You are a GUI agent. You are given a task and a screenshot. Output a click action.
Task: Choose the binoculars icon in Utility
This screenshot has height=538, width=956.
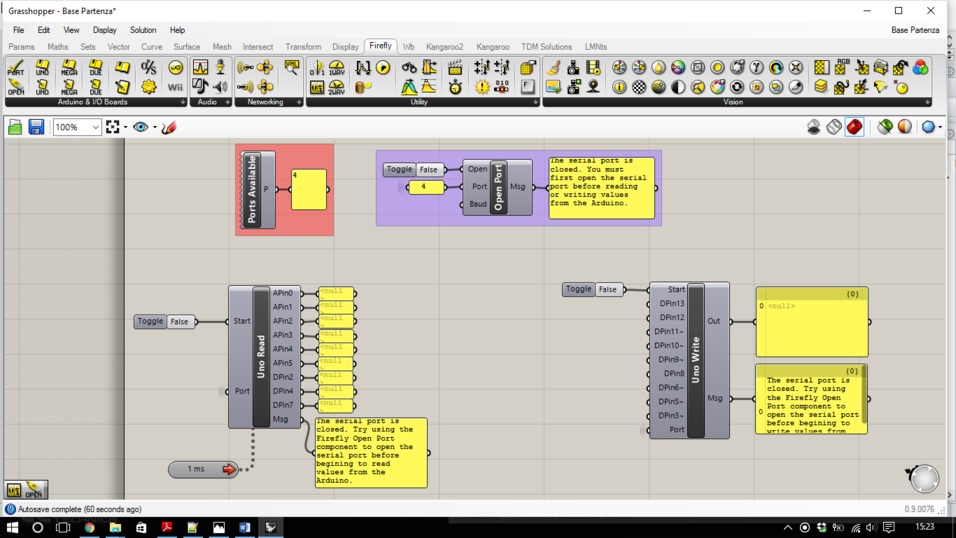click(409, 68)
